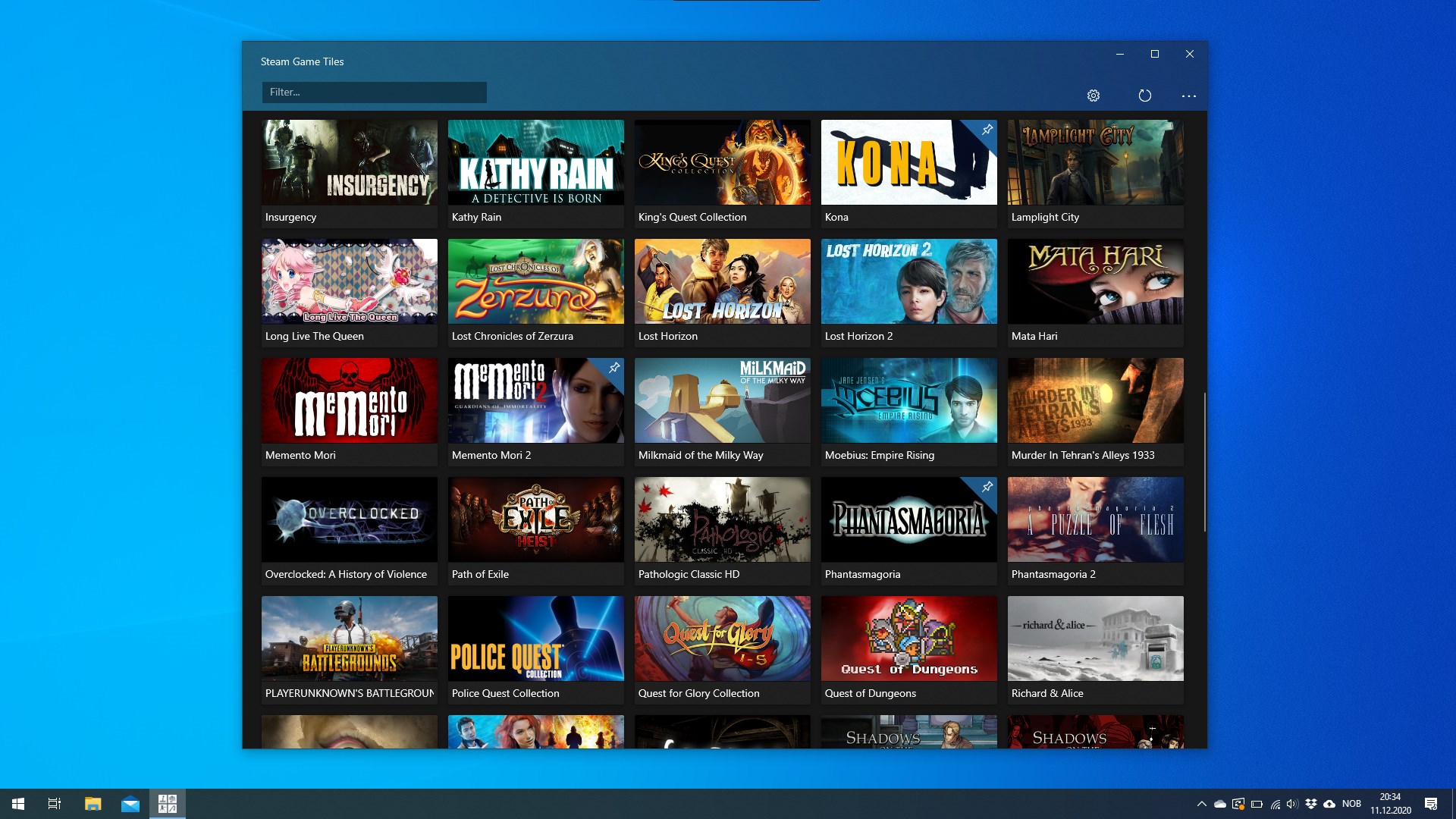
Task: Open the Path of Exile tile
Action: (535, 519)
